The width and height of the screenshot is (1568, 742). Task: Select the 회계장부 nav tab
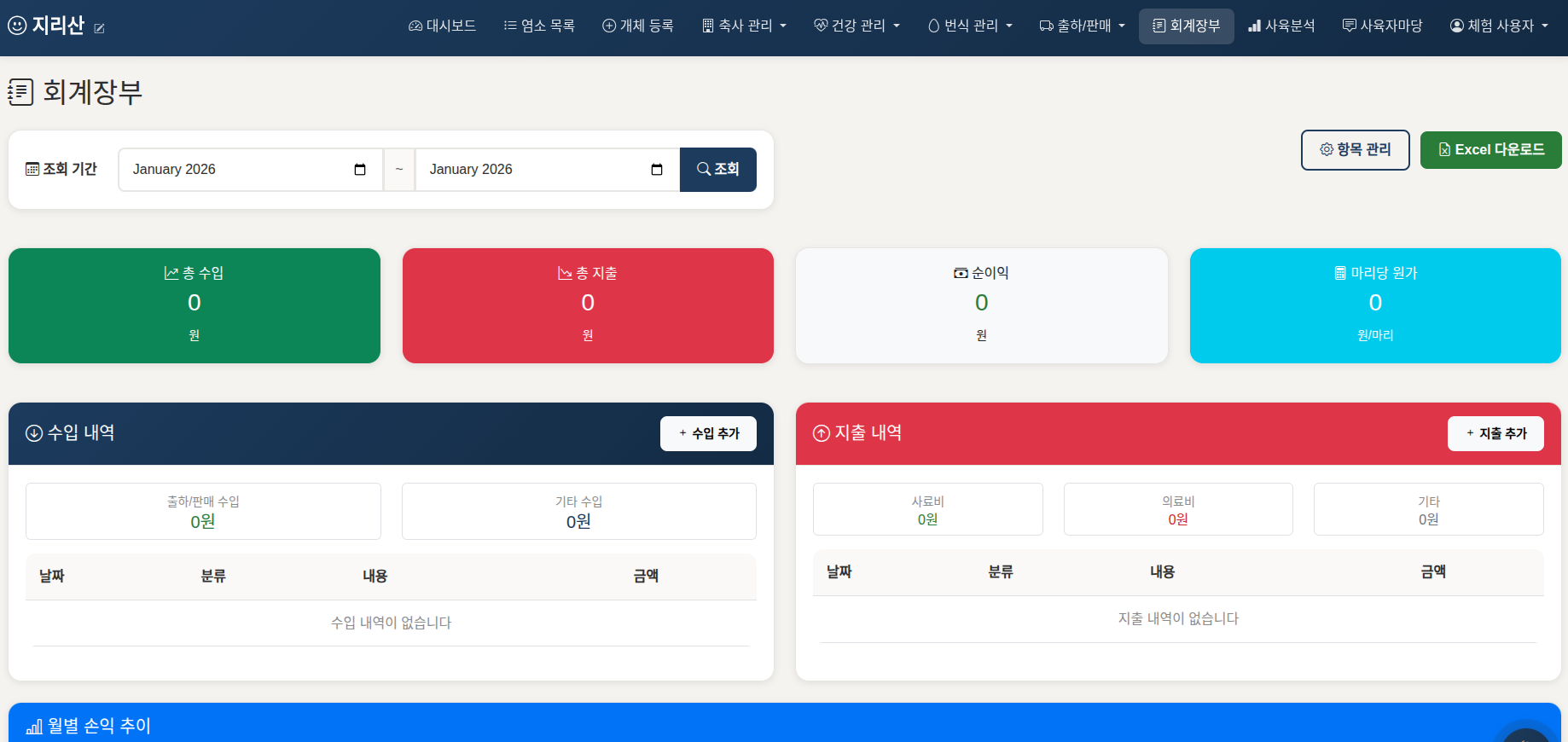(x=1187, y=26)
